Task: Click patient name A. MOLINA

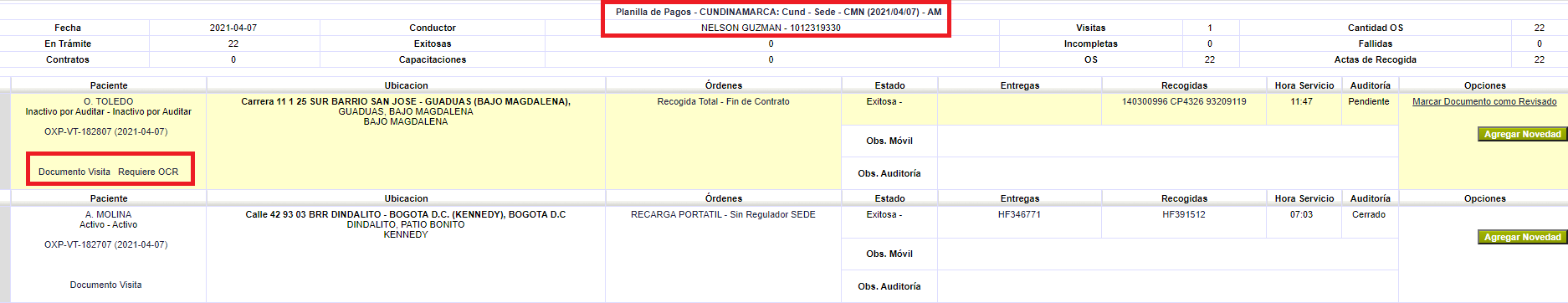Action: [x=108, y=214]
